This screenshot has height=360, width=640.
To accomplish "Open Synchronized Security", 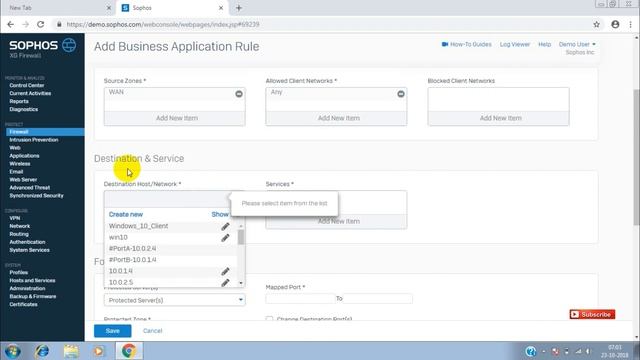I will 36,196.
